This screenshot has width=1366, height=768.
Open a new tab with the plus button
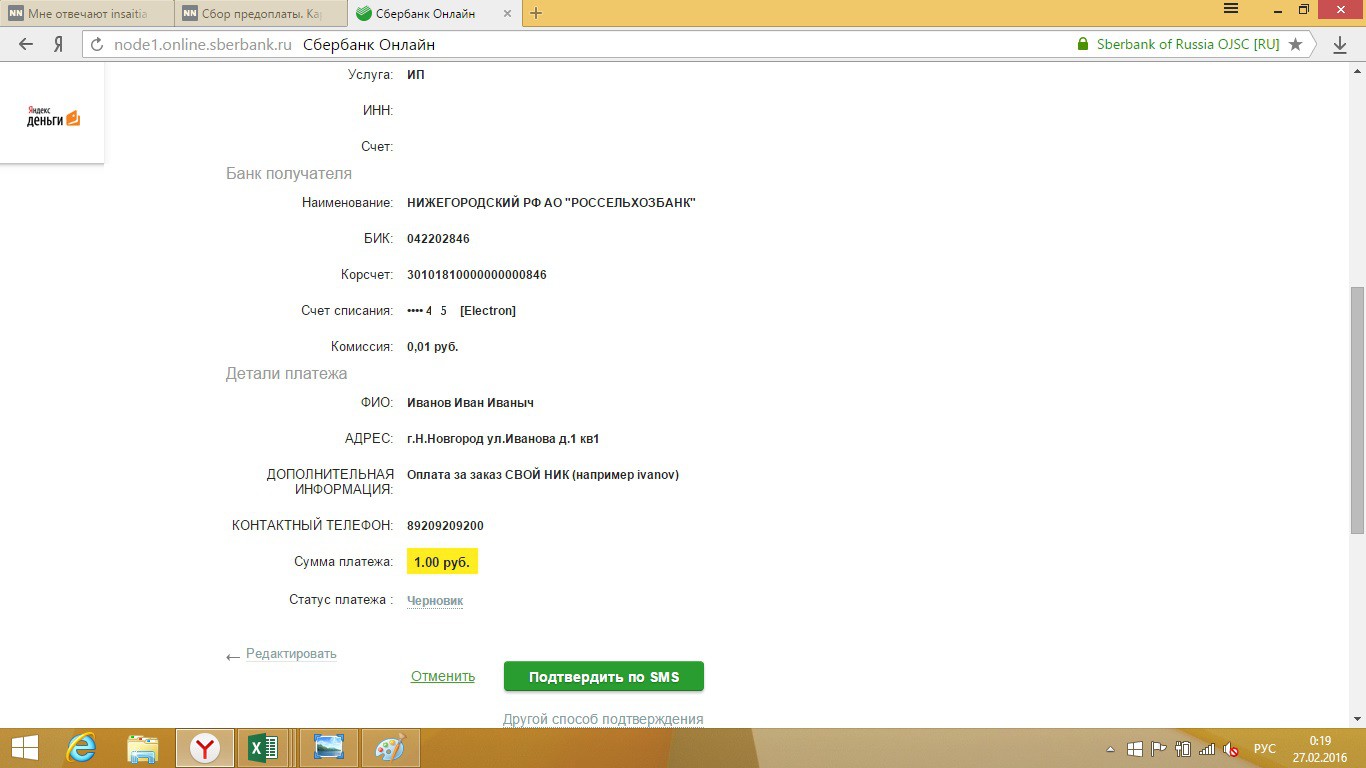[536, 13]
